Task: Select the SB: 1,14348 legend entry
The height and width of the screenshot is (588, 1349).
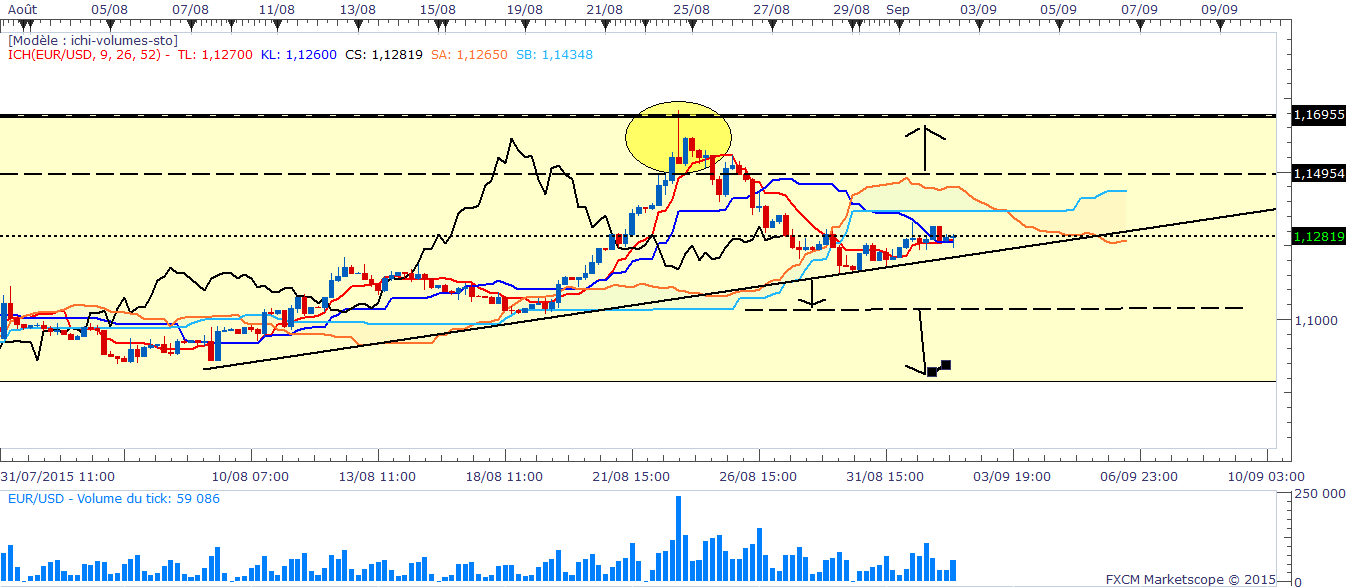Action: click(554, 55)
